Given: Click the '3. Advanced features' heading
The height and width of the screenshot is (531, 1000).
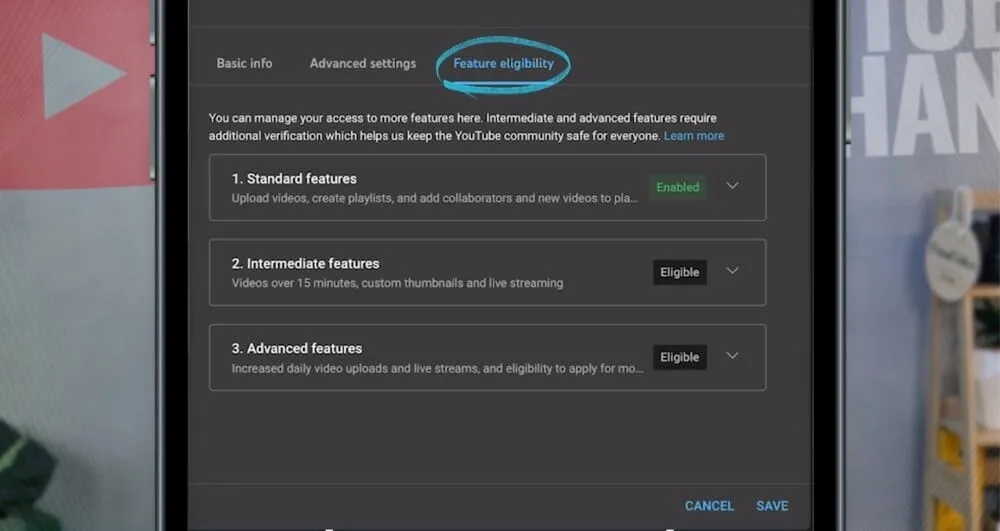Looking at the screenshot, I should (x=296, y=349).
